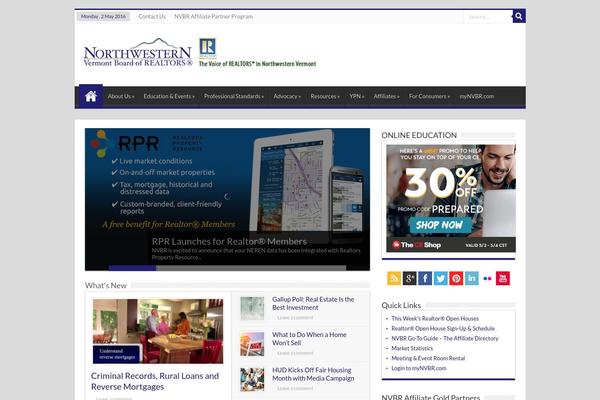Click the What's New section heading
The width and height of the screenshot is (600, 400).
click(x=106, y=286)
